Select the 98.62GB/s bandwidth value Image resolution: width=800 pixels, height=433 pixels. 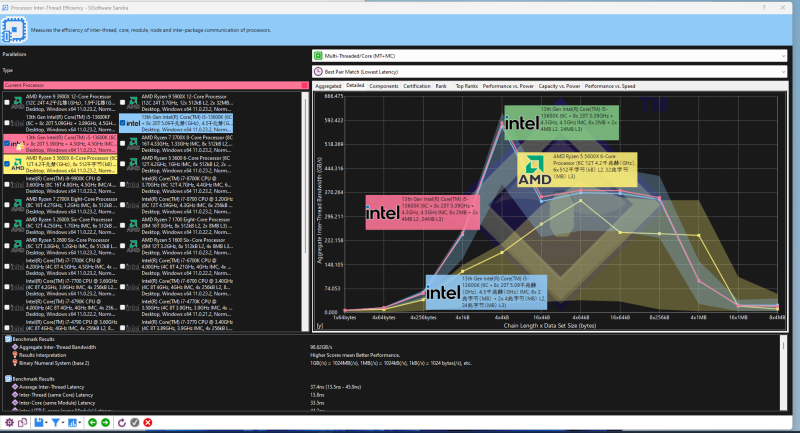[319, 347]
